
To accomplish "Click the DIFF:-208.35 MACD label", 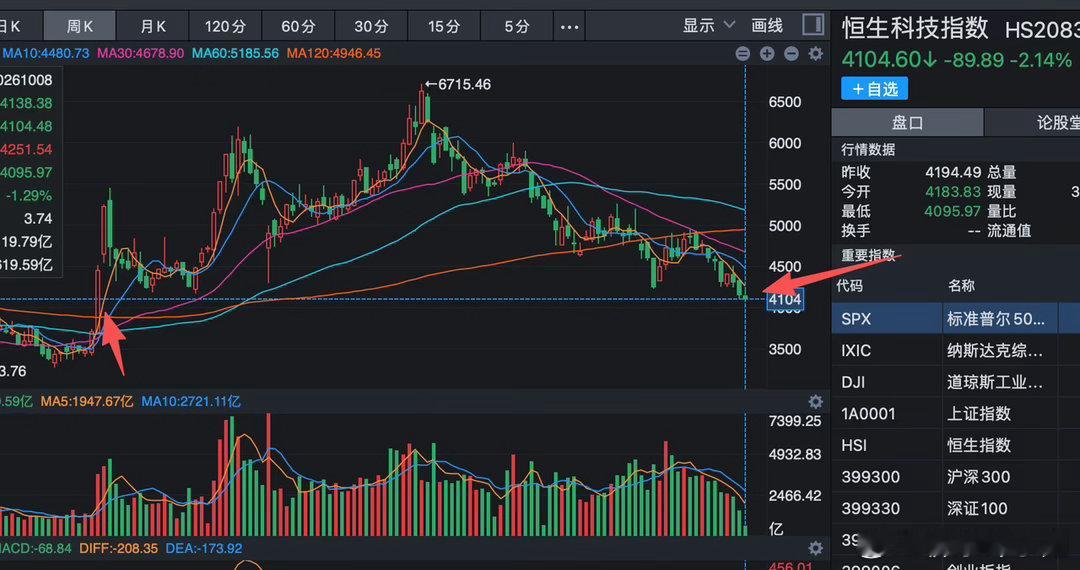I will [119, 549].
